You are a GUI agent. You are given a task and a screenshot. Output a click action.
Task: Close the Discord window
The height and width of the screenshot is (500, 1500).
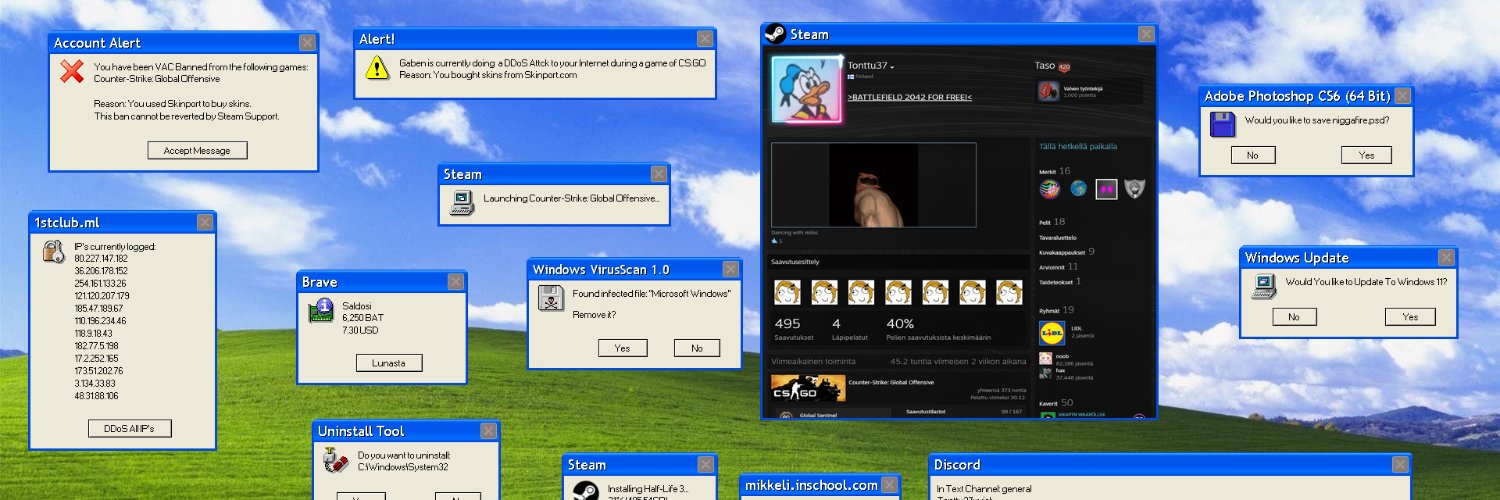point(1400,464)
